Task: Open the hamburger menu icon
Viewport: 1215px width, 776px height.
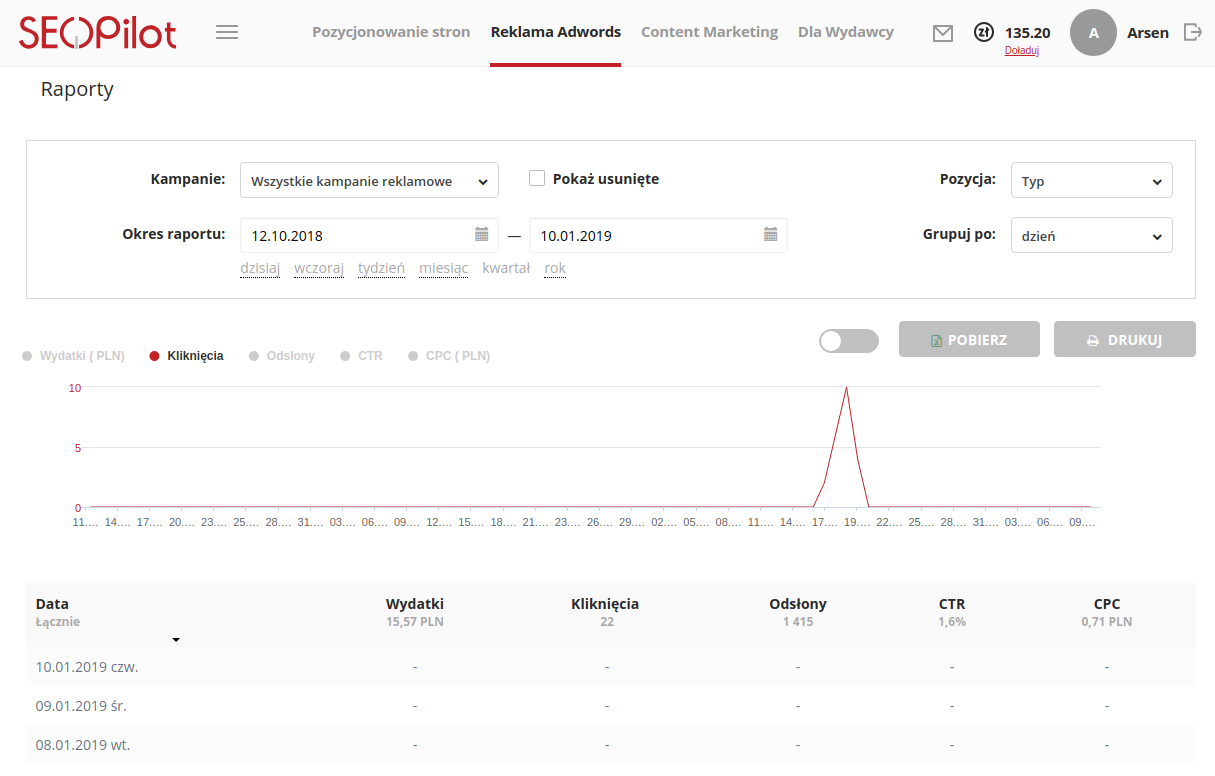Action: [x=227, y=32]
